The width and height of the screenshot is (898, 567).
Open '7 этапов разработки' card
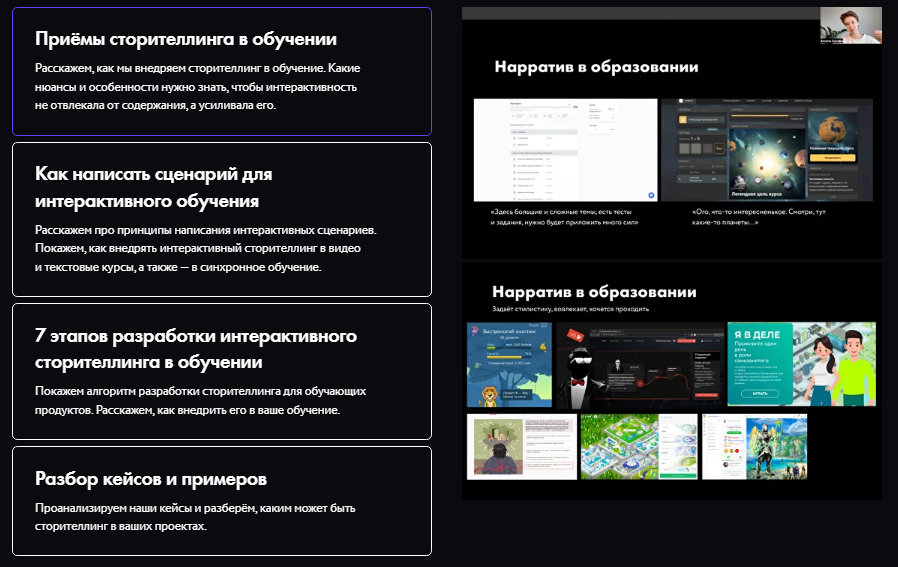(x=222, y=371)
